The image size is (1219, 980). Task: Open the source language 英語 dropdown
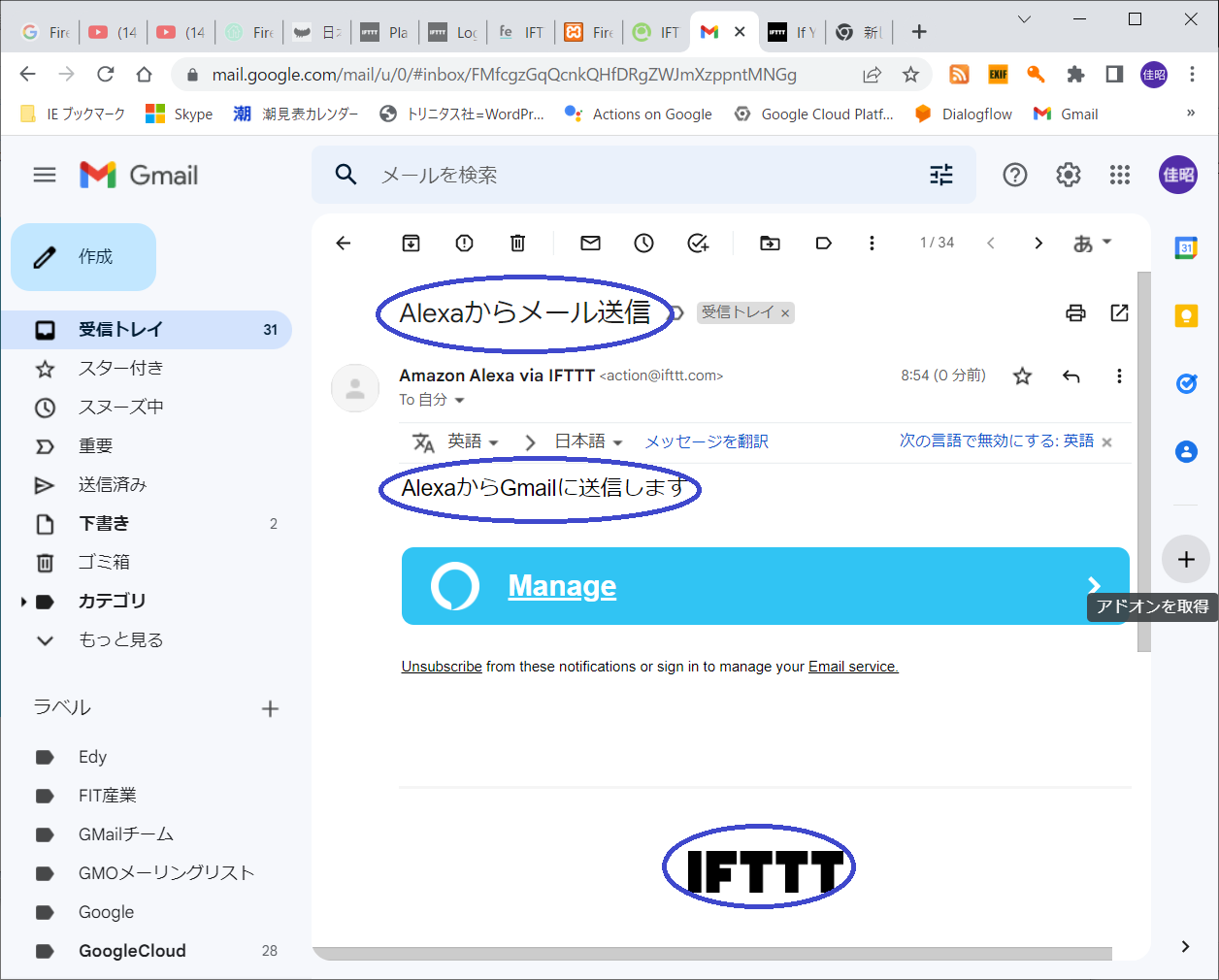click(x=474, y=441)
